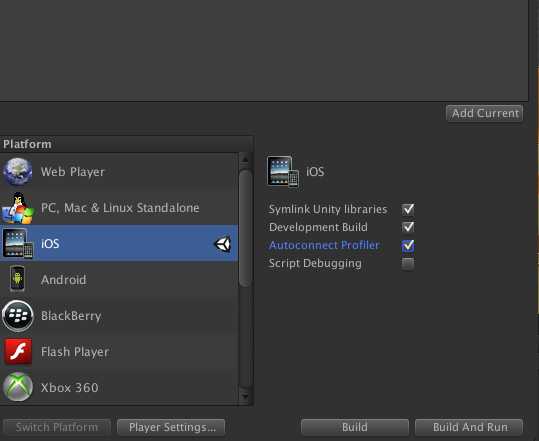The width and height of the screenshot is (539, 441).
Task: Click the Add Current button
Action: (485, 113)
